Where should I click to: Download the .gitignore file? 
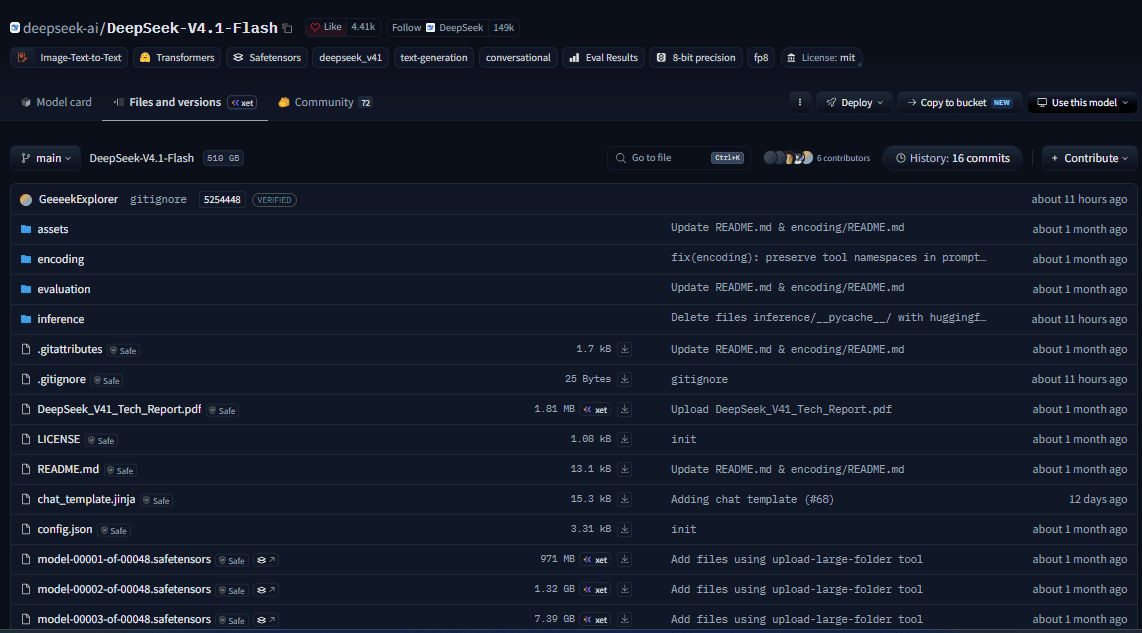(624, 380)
